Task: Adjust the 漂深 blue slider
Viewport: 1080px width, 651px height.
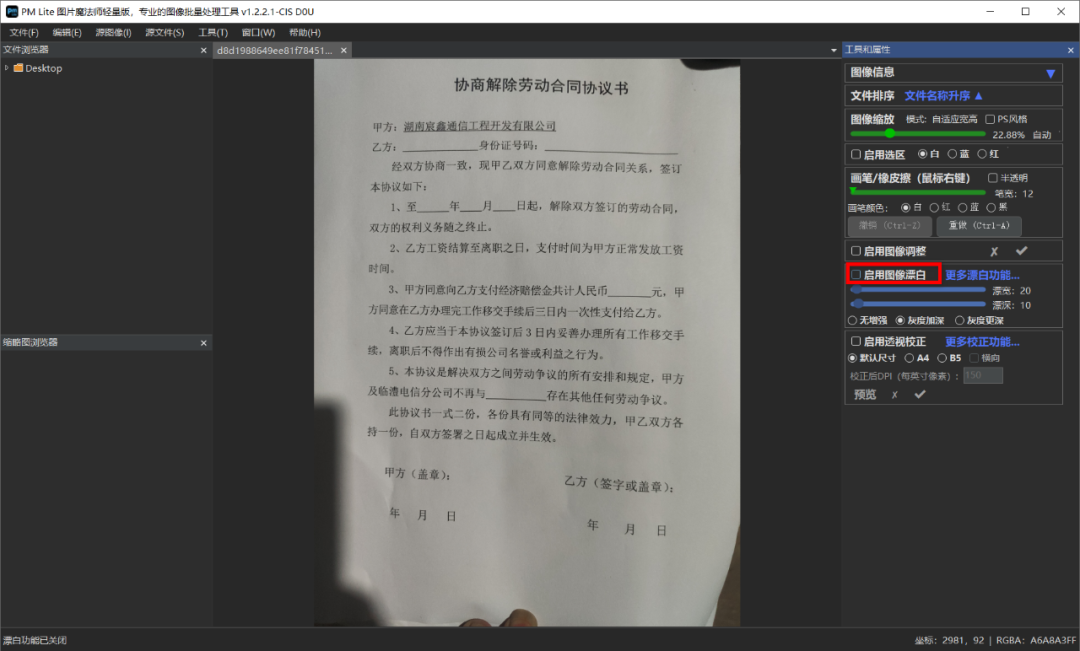Action: tap(917, 304)
